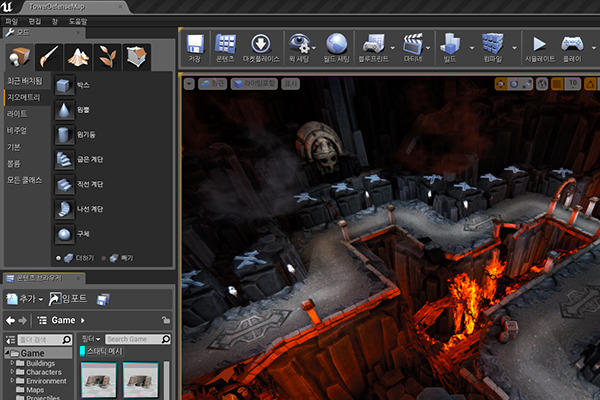The width and height of the screenshot is (600, 400).
Task: Open the 도움말 menu
Action: [78, 21]
